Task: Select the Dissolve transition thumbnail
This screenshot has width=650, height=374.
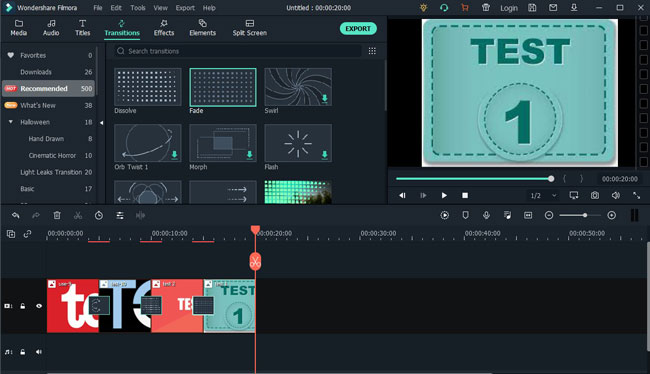Action: [x=148, y=87]
